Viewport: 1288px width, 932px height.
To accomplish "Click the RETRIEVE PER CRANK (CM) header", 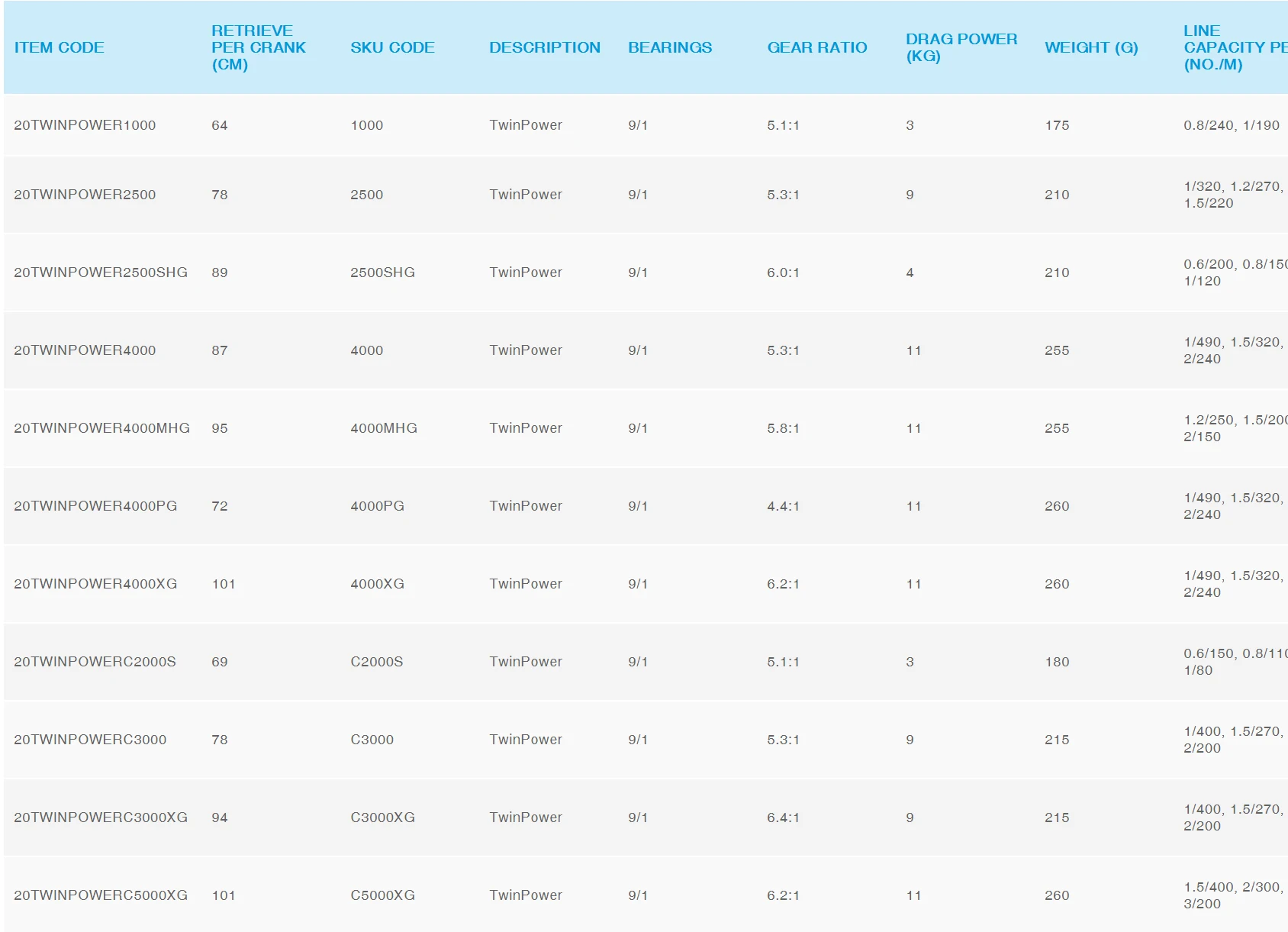I will [258, 47].
